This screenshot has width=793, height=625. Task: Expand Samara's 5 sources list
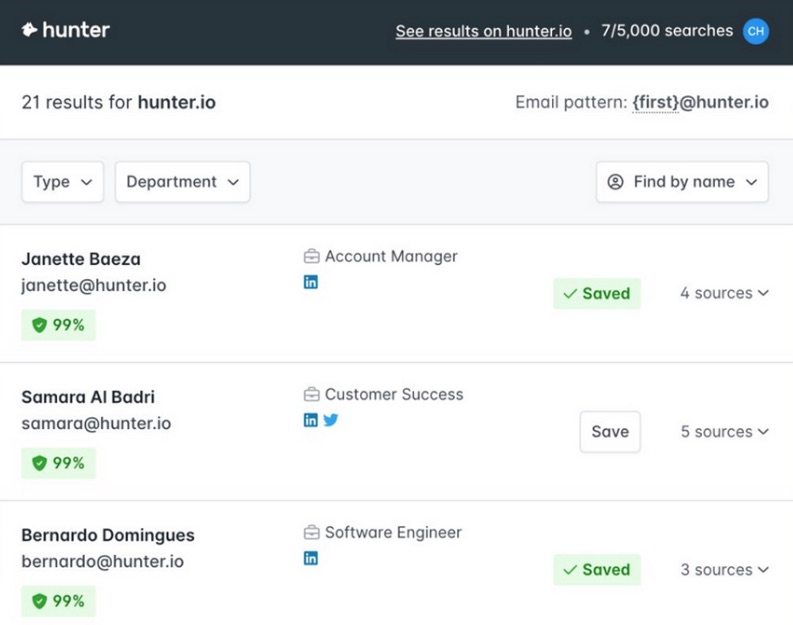click(x=724, y=432)
